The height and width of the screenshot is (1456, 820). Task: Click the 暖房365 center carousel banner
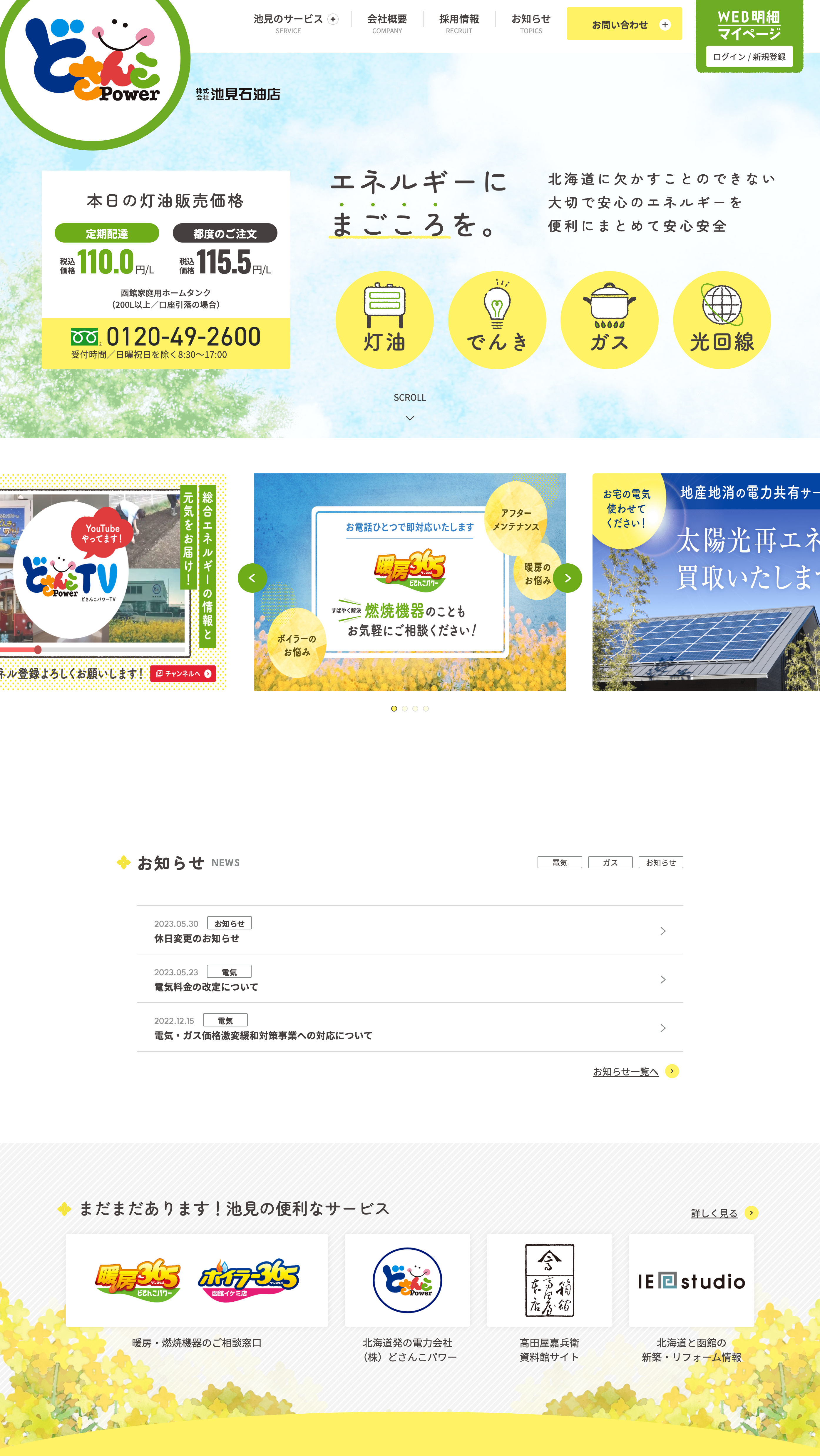point(410,582)
